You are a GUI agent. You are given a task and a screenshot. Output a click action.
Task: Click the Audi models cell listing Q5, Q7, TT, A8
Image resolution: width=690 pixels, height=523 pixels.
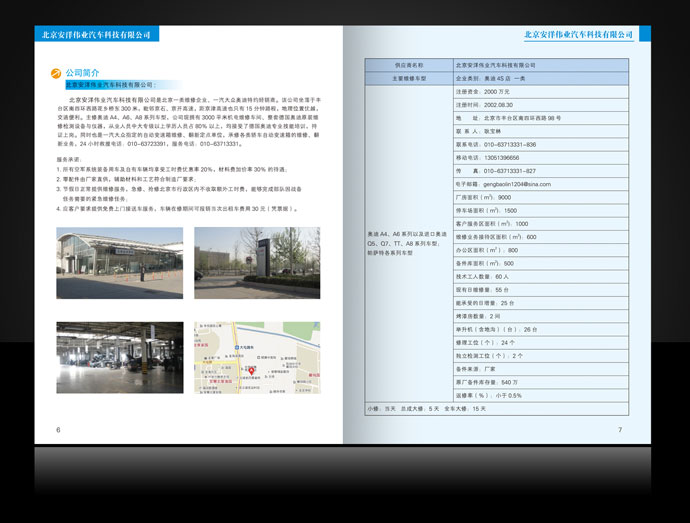pyautogui.click(x=409, y=243)
